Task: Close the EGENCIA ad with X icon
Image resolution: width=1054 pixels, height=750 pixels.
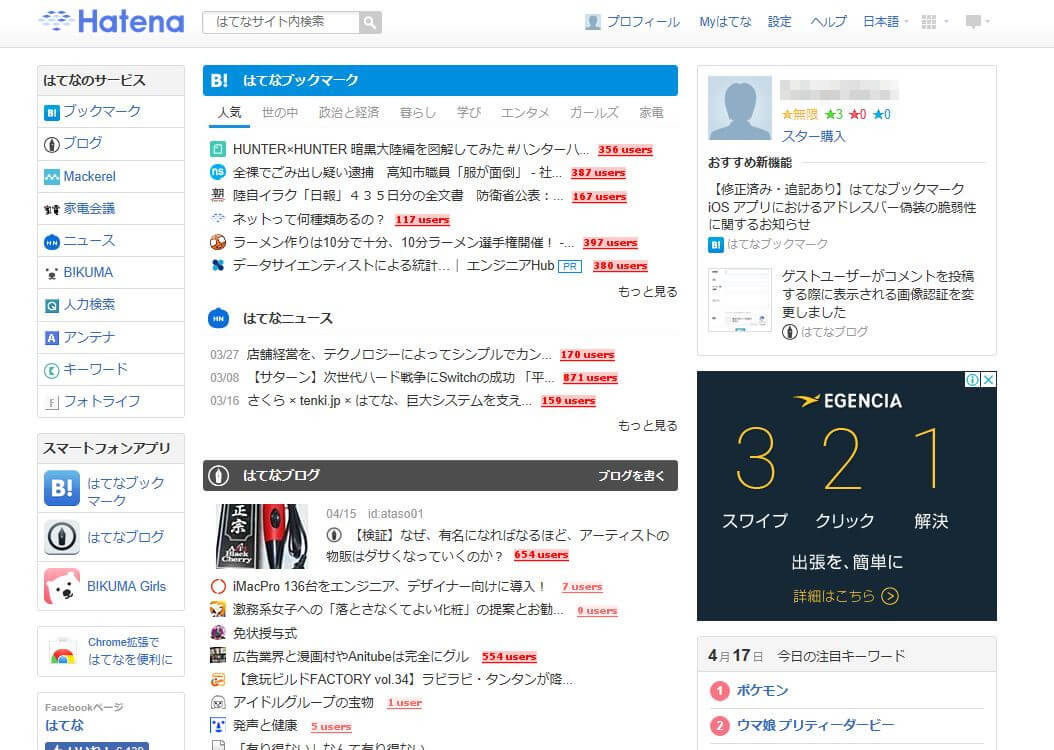Action: pos(989,380)
